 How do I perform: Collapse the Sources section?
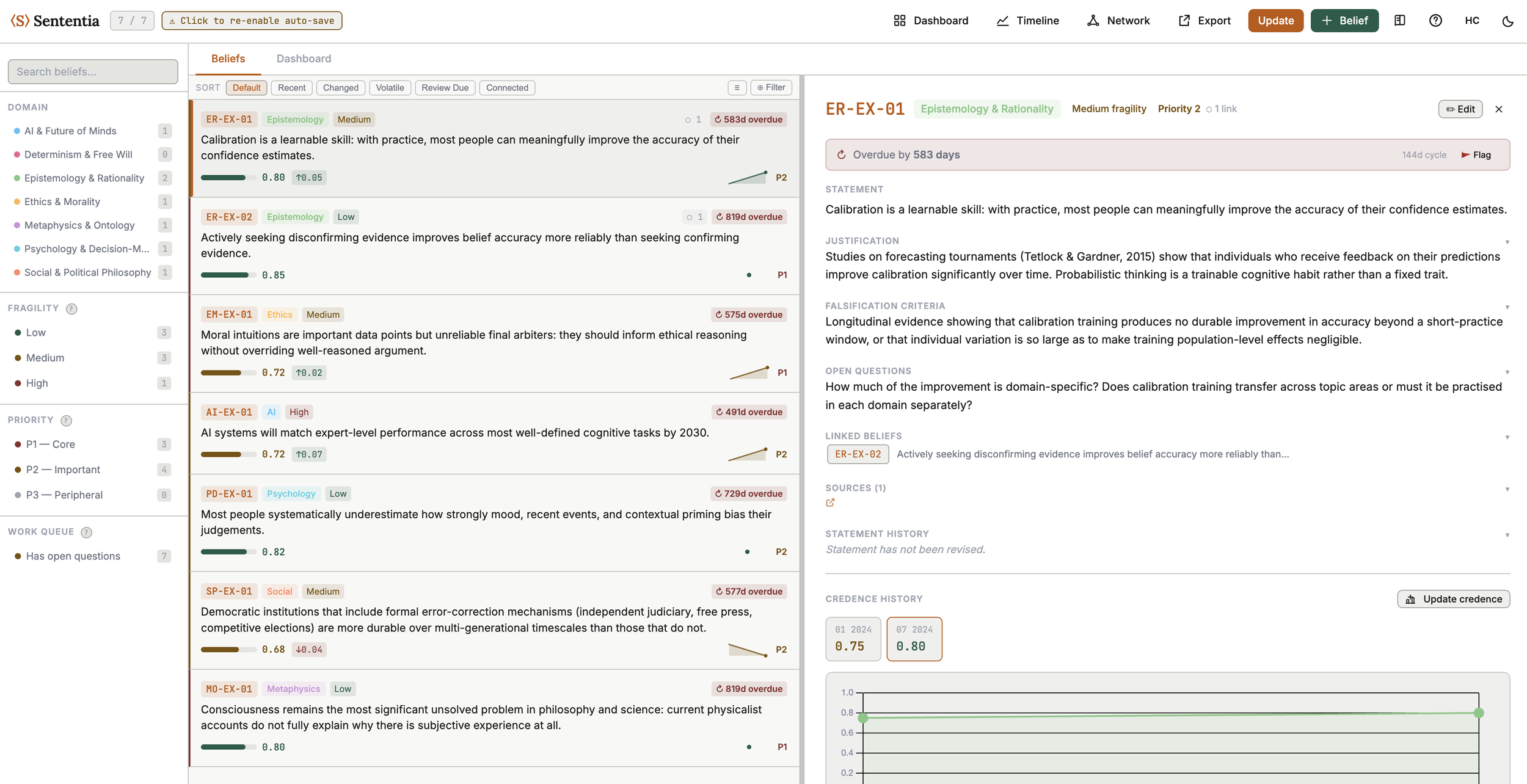coord(1507,488)
